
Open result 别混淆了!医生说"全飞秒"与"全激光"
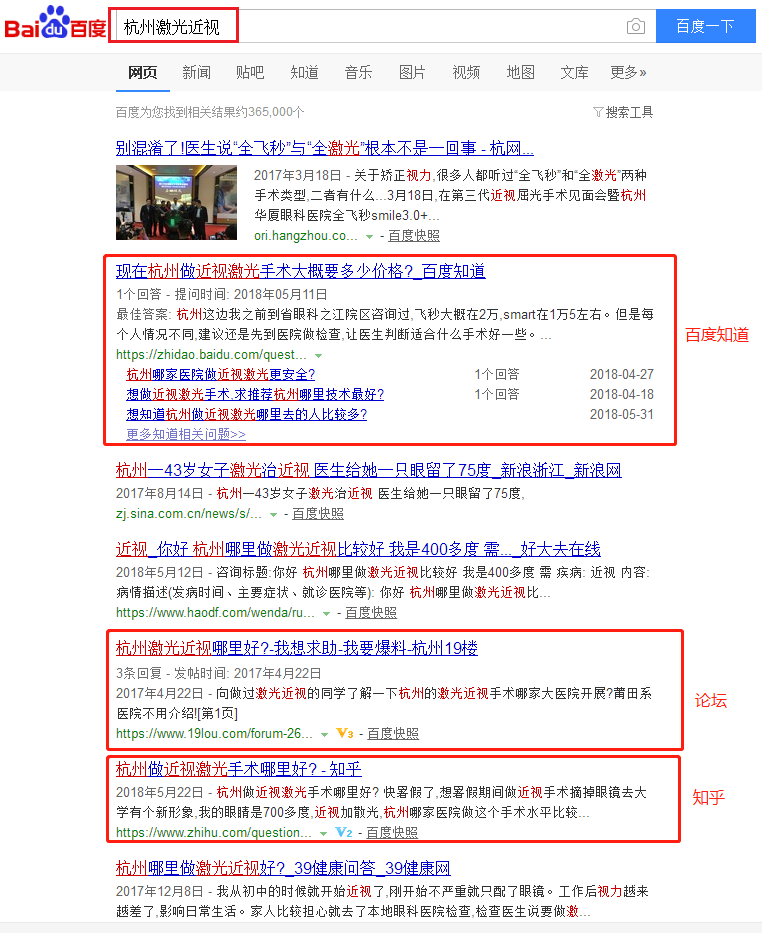[324, 148]
